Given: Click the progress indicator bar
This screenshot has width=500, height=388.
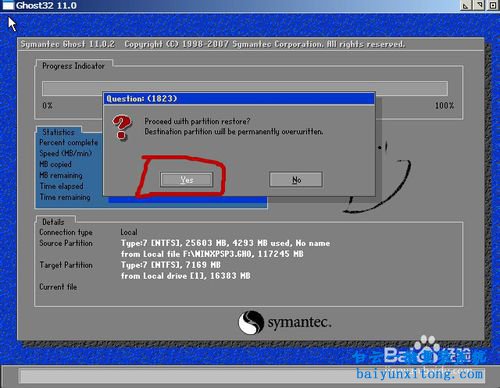Looking at the screenshot, I should pos(245,88).
